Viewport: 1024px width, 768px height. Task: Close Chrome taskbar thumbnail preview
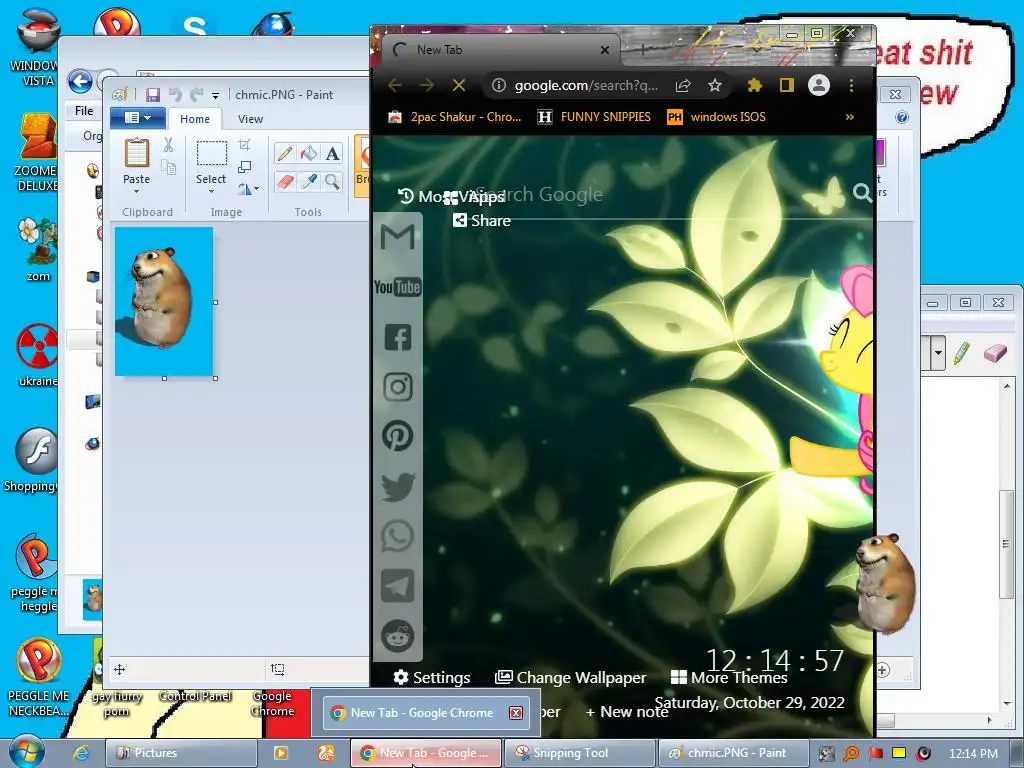[516, 712]
